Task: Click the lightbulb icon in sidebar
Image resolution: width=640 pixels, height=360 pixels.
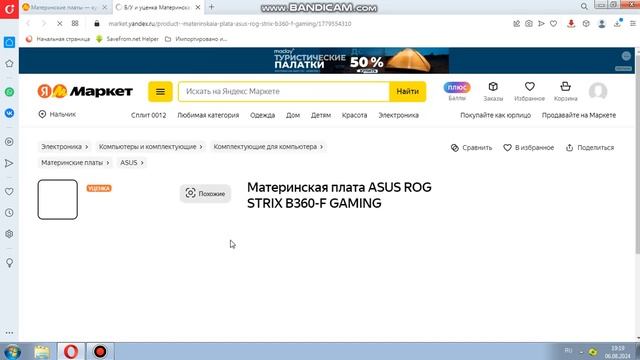Action: (9, 263)
